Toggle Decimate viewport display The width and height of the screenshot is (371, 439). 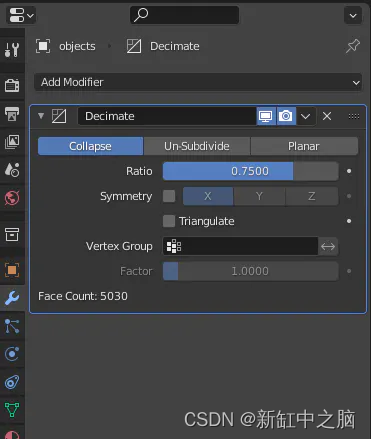[x=266, y=116]
